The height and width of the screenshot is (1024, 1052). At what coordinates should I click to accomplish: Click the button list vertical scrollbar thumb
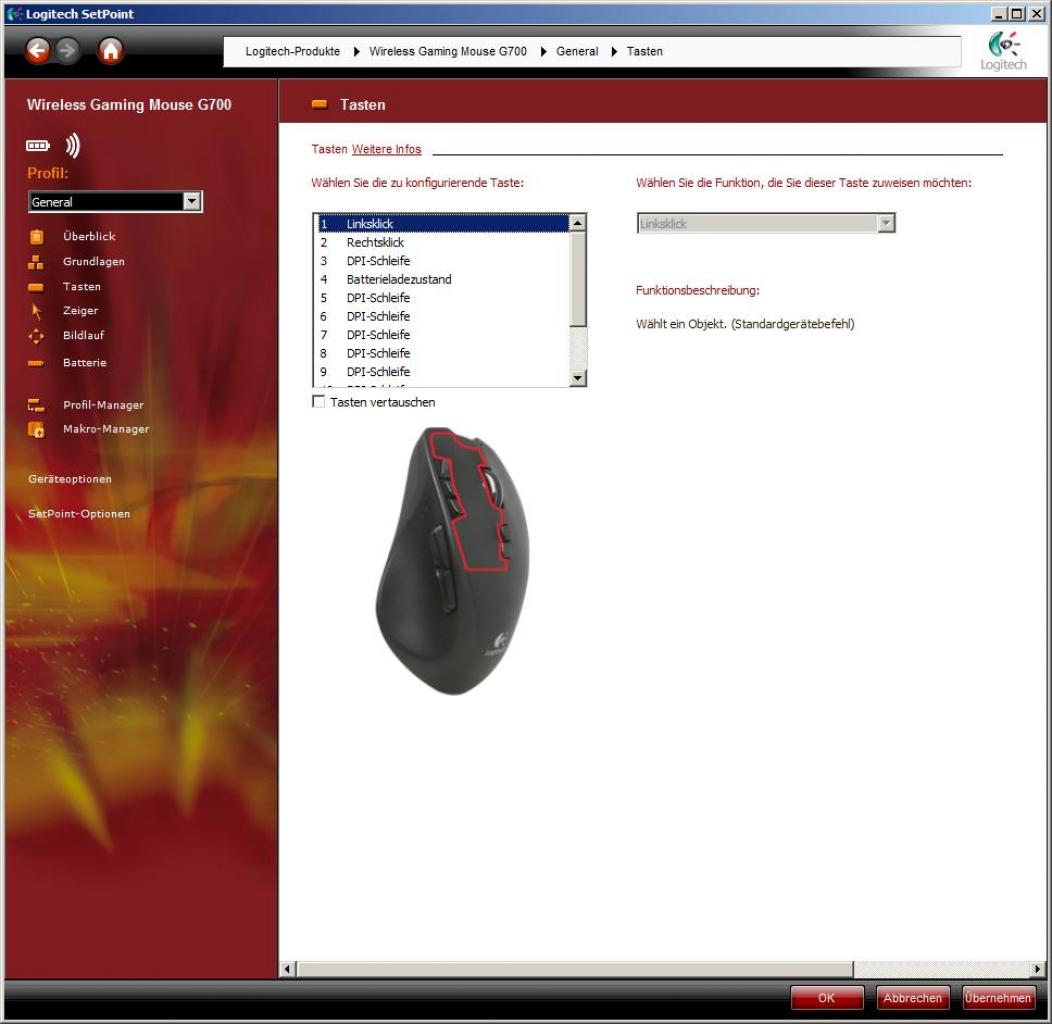(577, 279)
